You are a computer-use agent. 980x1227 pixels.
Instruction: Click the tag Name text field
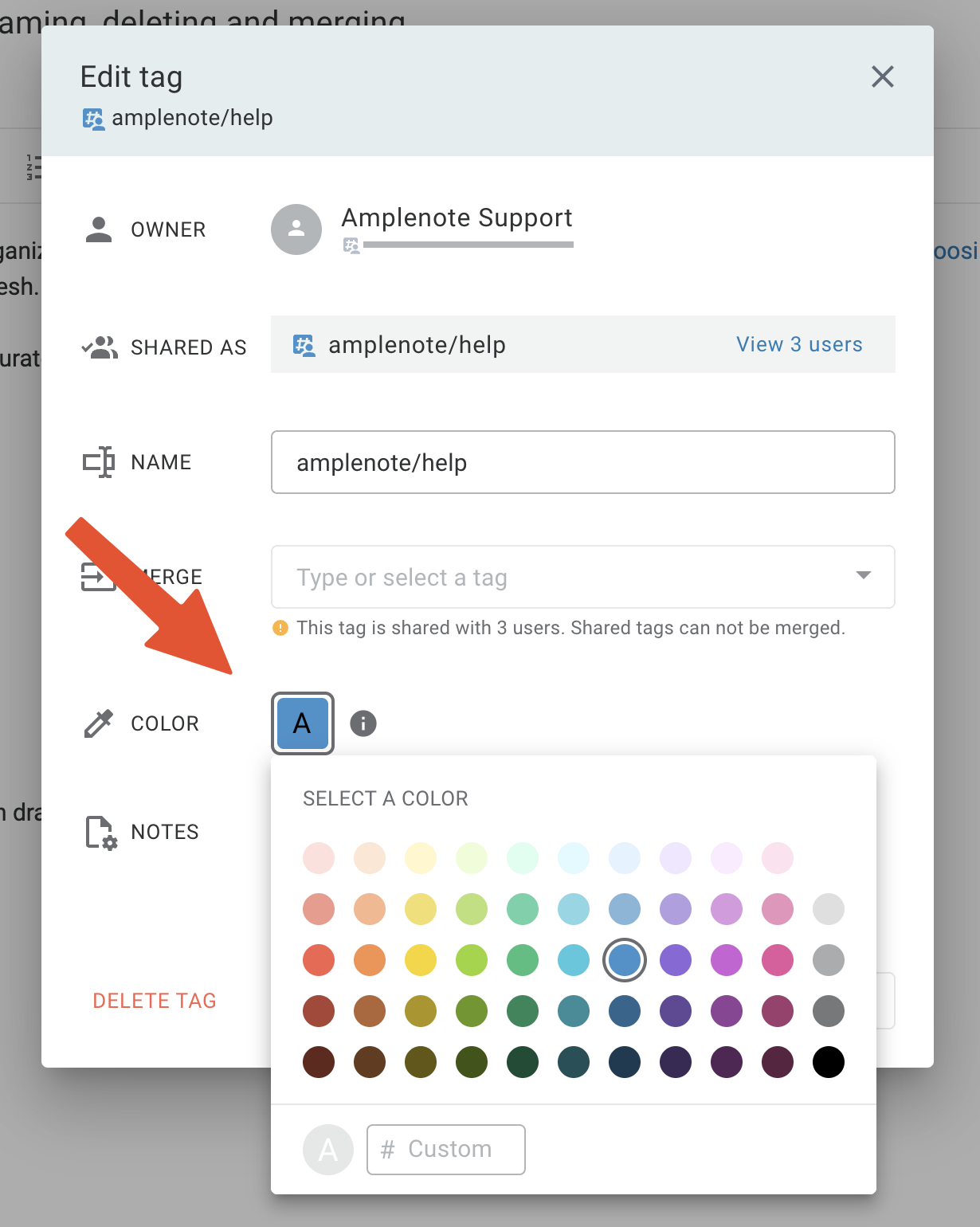(583, 462)
